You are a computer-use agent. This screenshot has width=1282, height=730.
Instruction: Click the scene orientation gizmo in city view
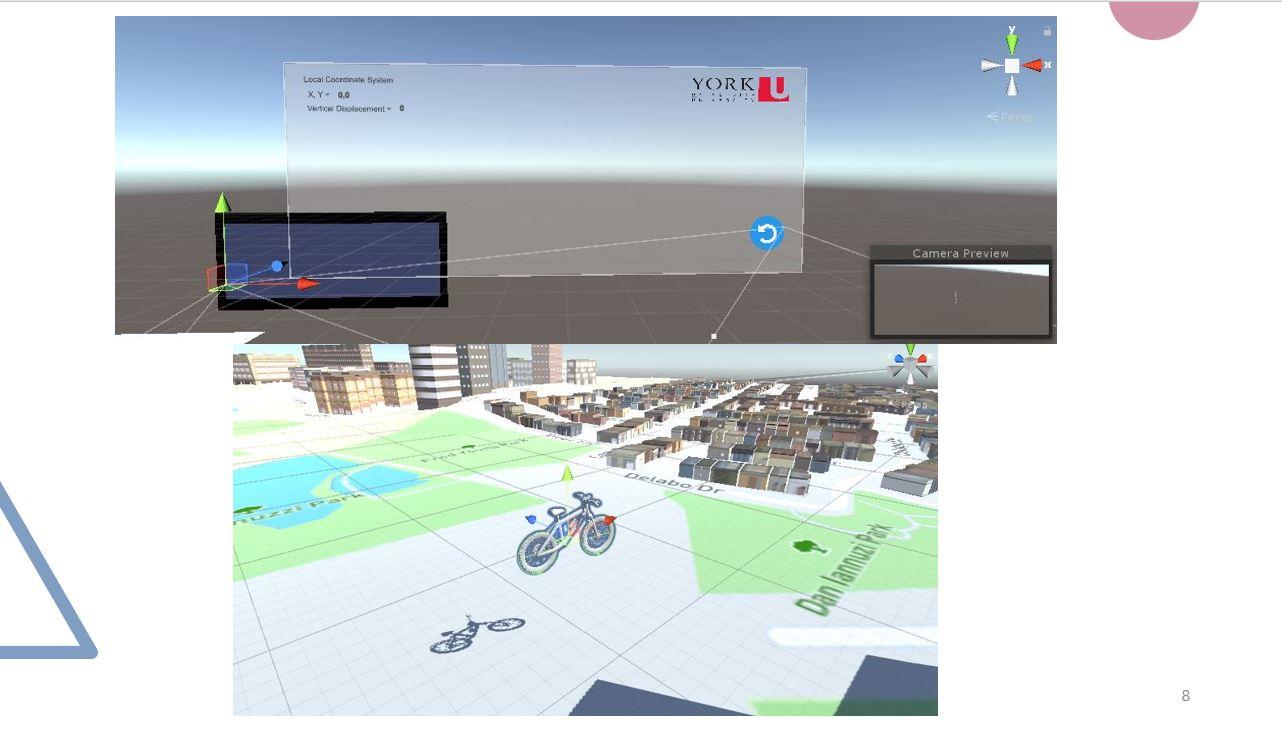tap(910, 366)
